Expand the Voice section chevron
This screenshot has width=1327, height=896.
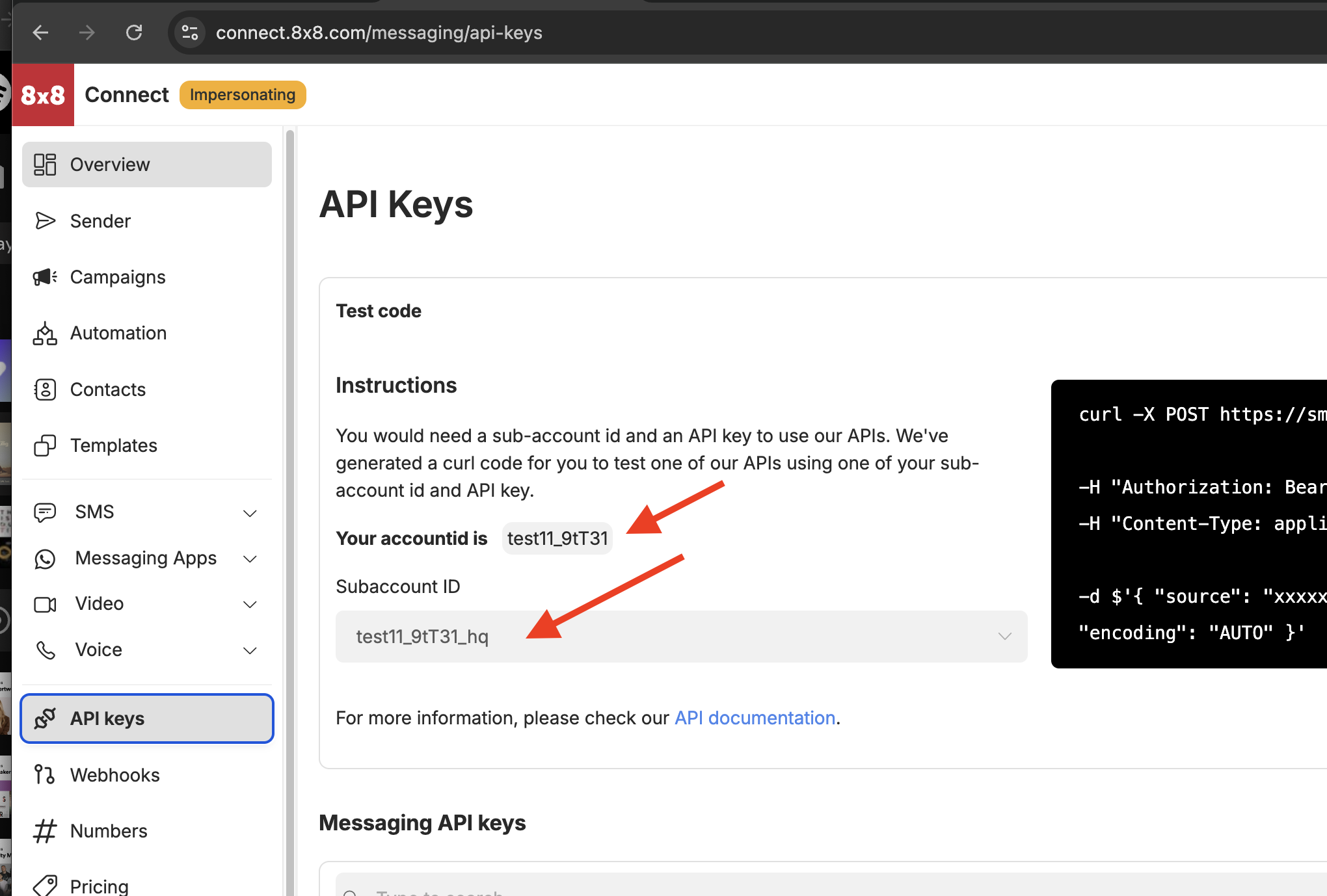point(250,650)
